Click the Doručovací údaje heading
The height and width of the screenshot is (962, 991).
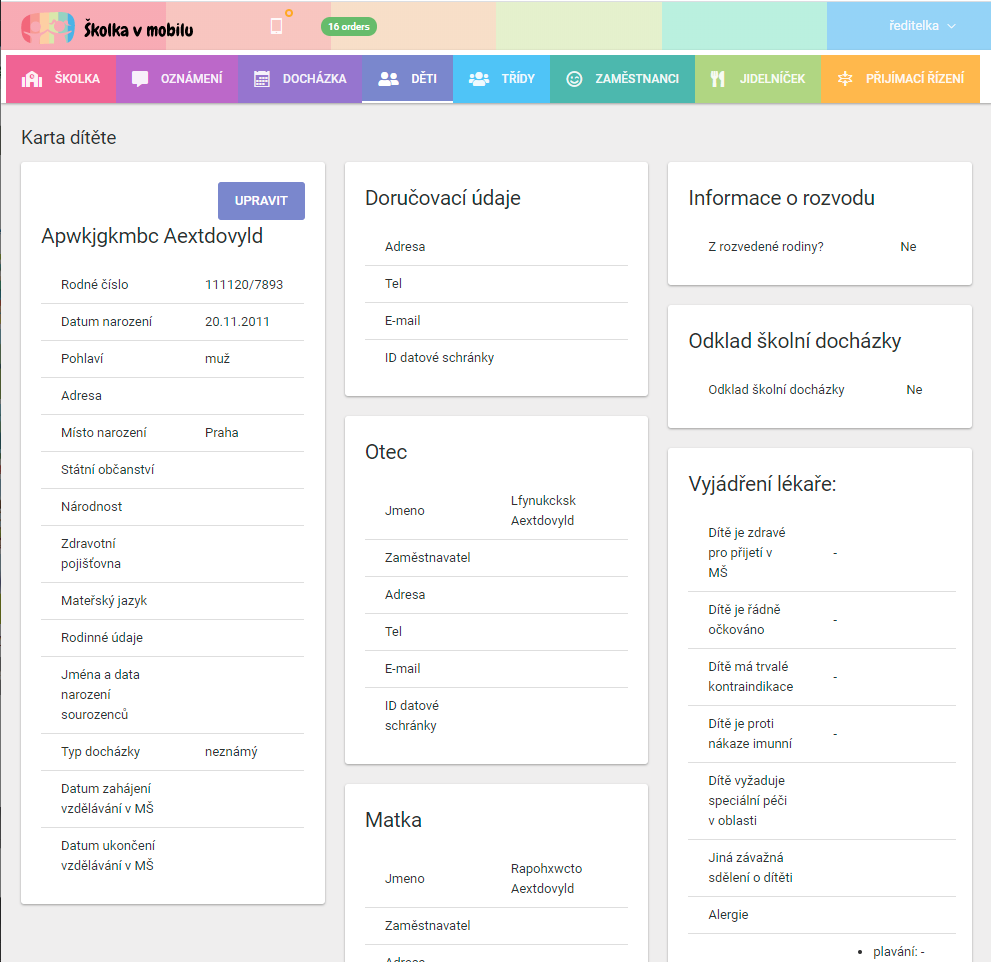pos(443,198)
